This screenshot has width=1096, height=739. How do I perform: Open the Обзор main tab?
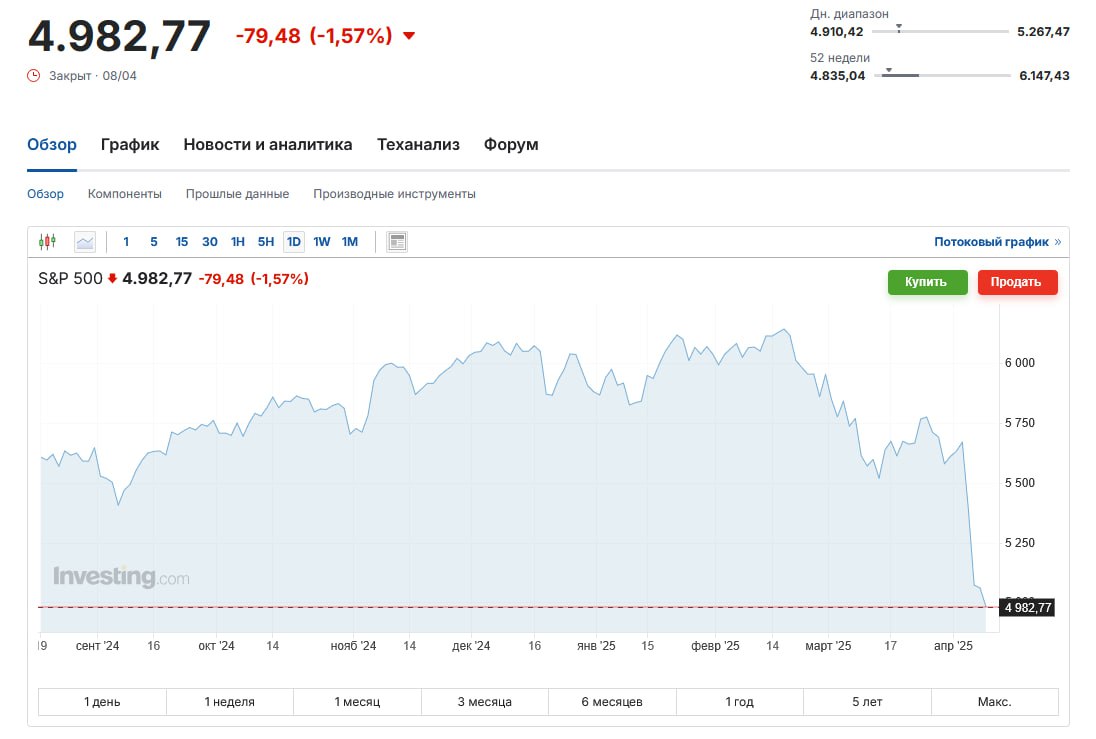point(52,145)
